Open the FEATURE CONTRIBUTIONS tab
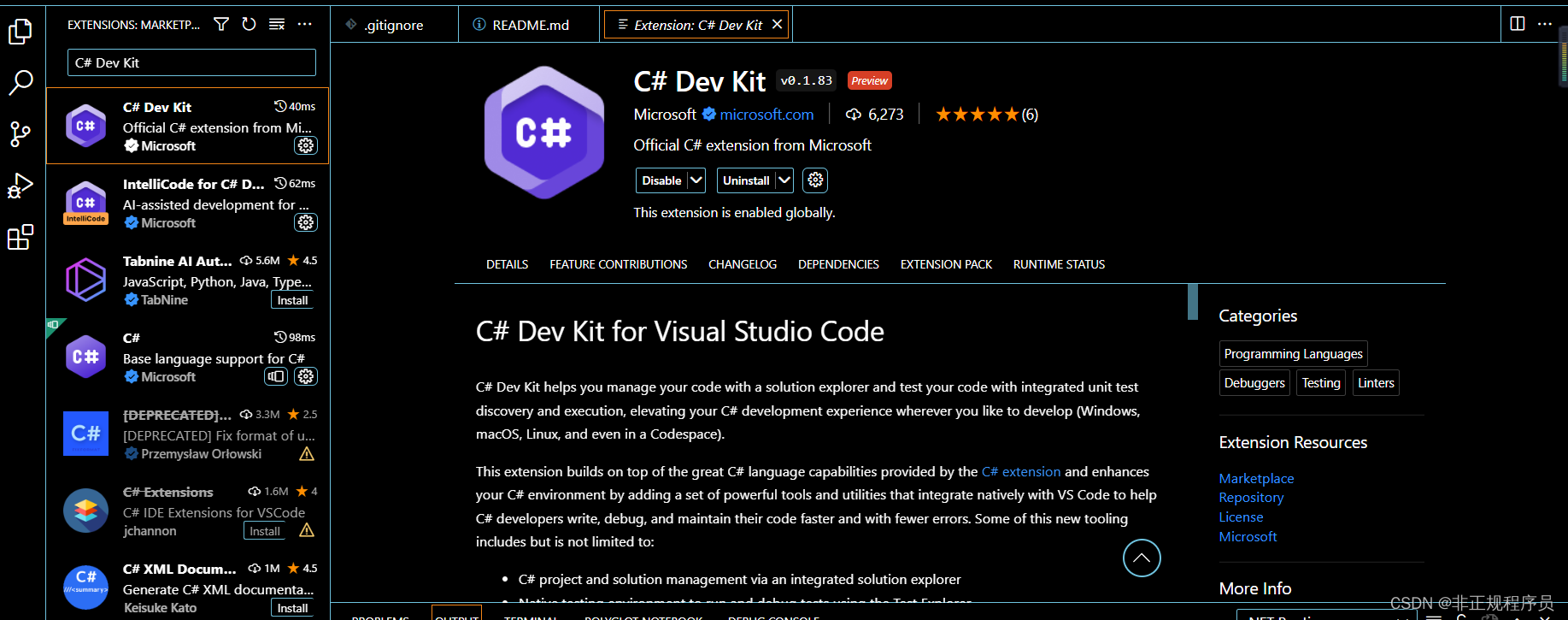 pyautogui.click(x=619, y=264)
